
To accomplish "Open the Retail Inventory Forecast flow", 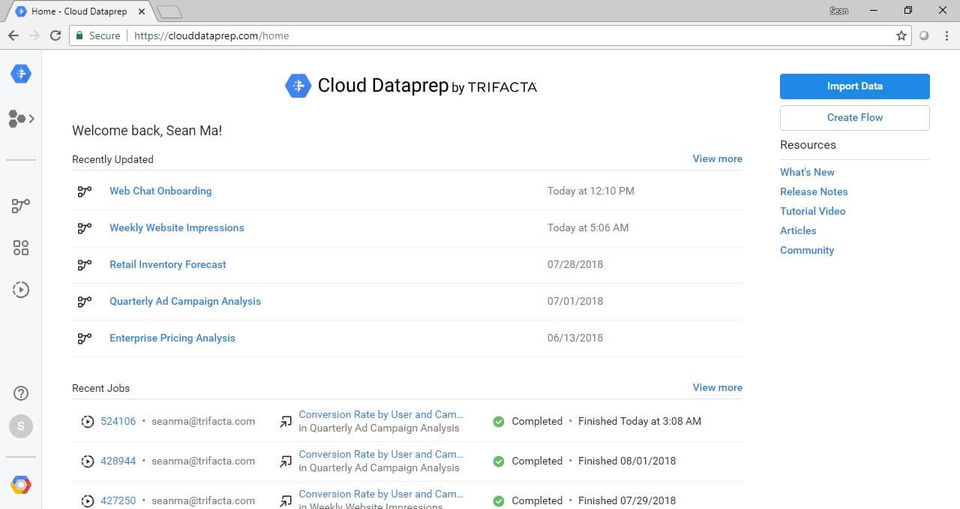I will 168,265.
